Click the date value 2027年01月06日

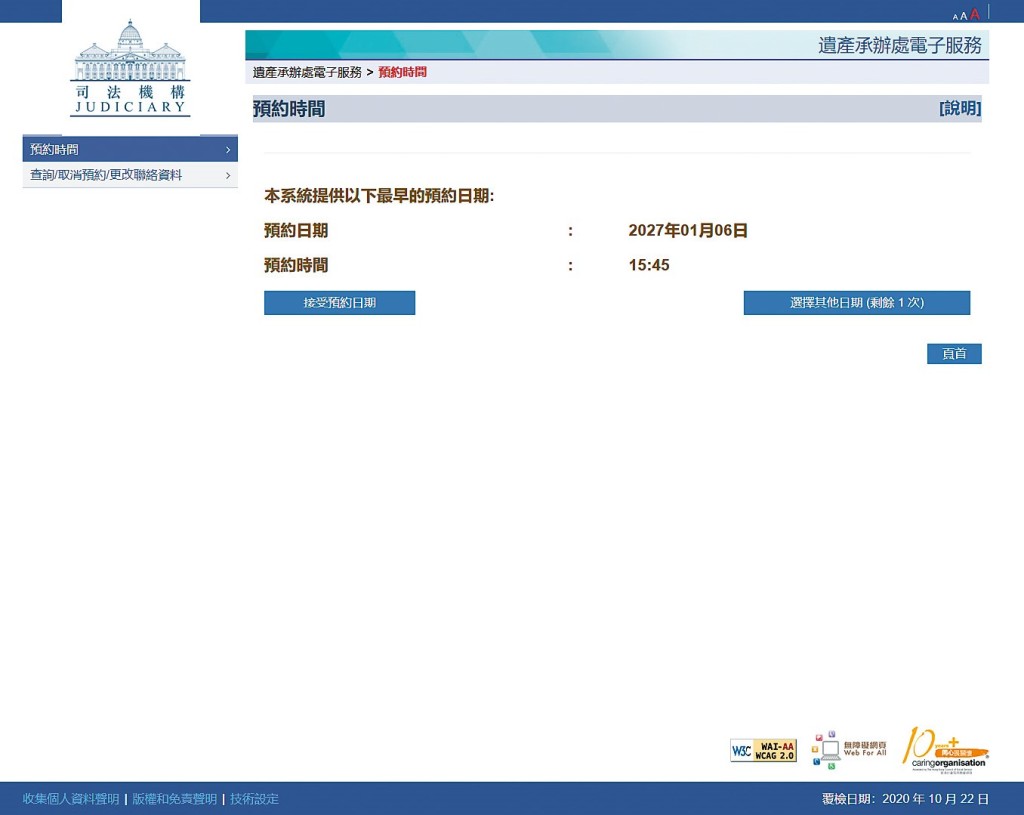[x=688, y=231]
